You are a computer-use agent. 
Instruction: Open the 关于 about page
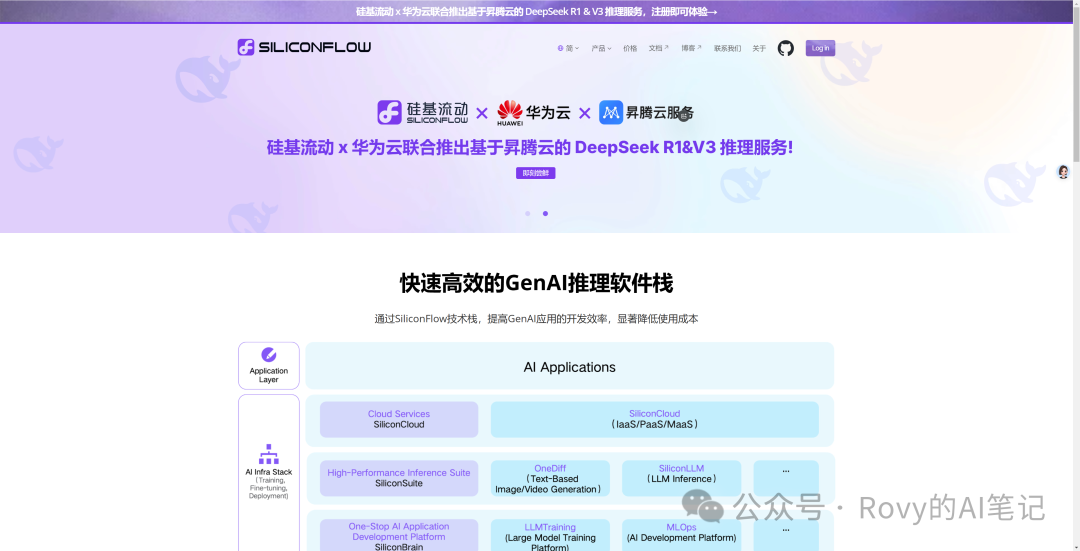tap(759, 48)
